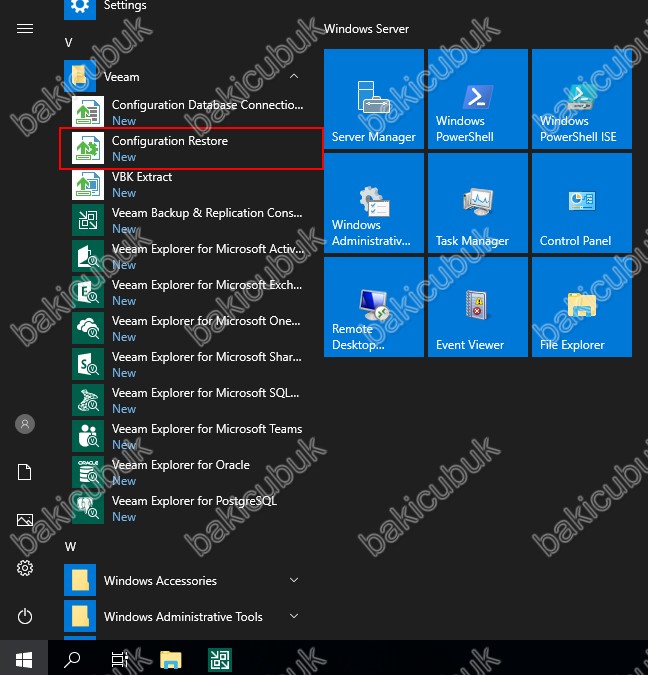Open Veeam Explorer for Microsoft SQL icon
Screen dimensions: 648x675
click(88, 400)
